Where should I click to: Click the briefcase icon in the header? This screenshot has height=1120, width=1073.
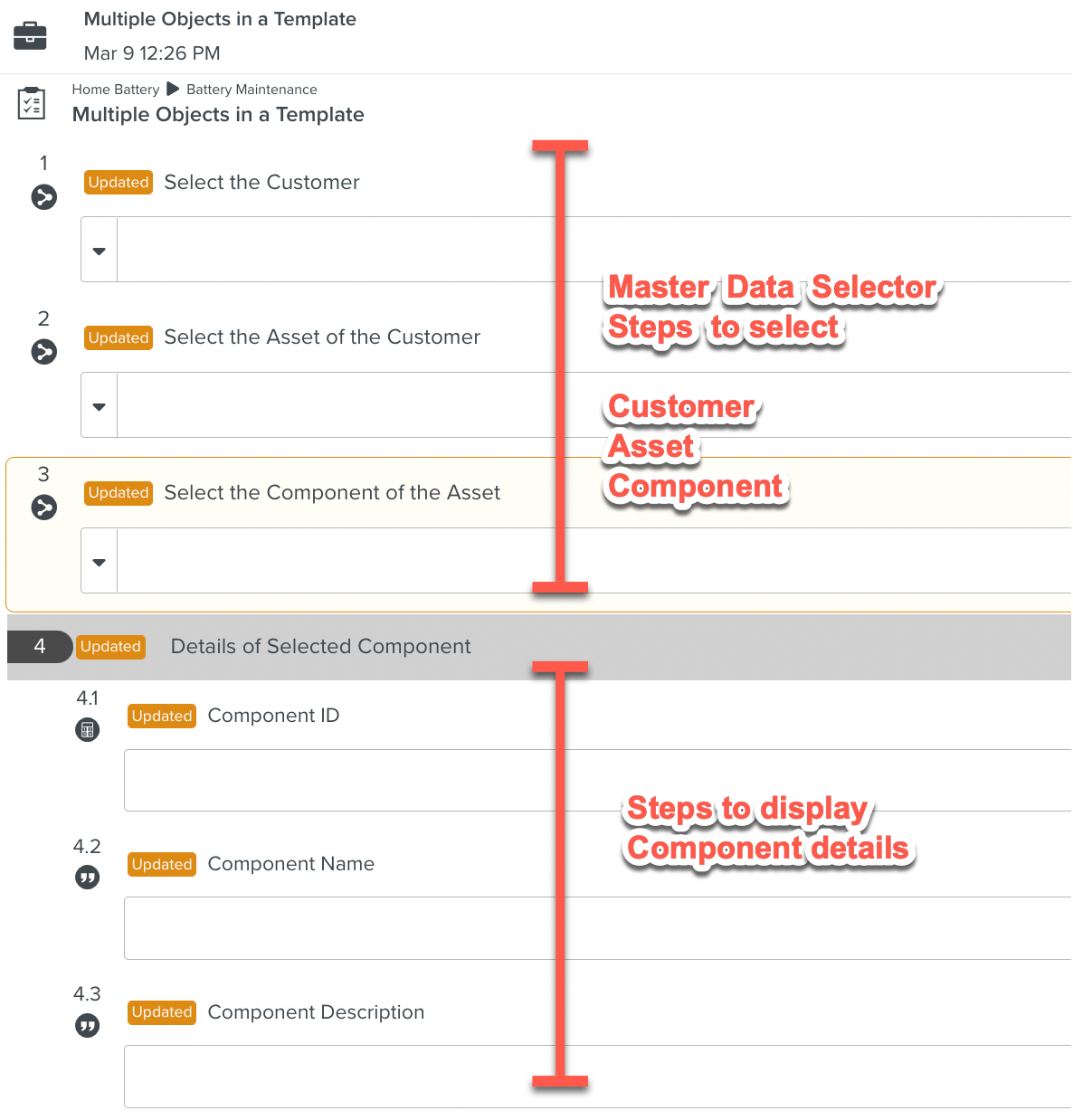(x=30, y=35)
